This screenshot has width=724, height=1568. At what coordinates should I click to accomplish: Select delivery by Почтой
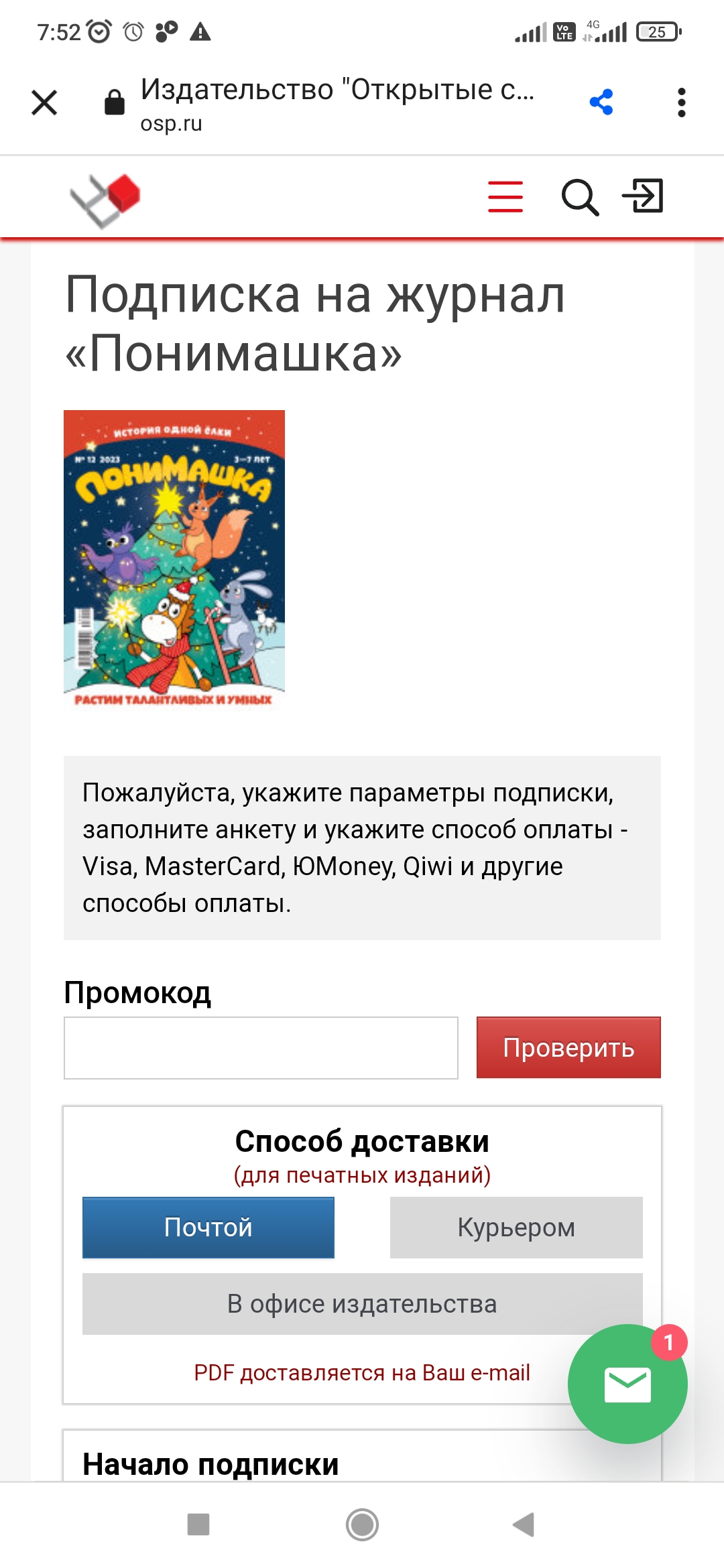pyautogui.click(x=208, y=1228)
